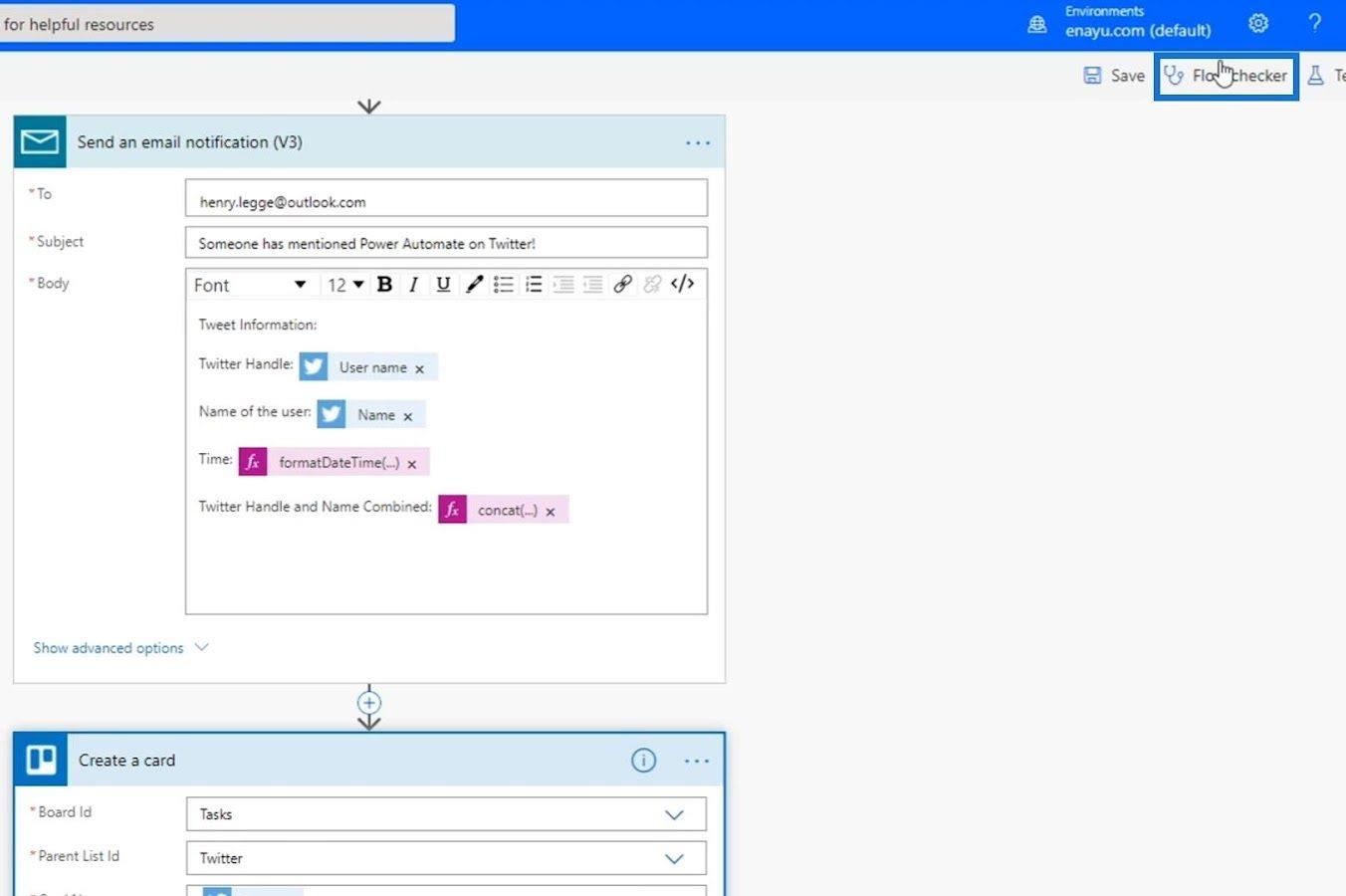This screenshot has width=1346, height=896.
Task: Insert a bulleted list
Action: 504,285
